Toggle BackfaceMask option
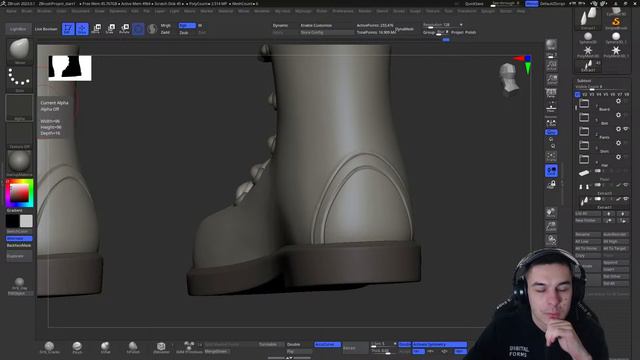Image resolution: width=640 pixels, height=360 pixels. coord(19,246)
